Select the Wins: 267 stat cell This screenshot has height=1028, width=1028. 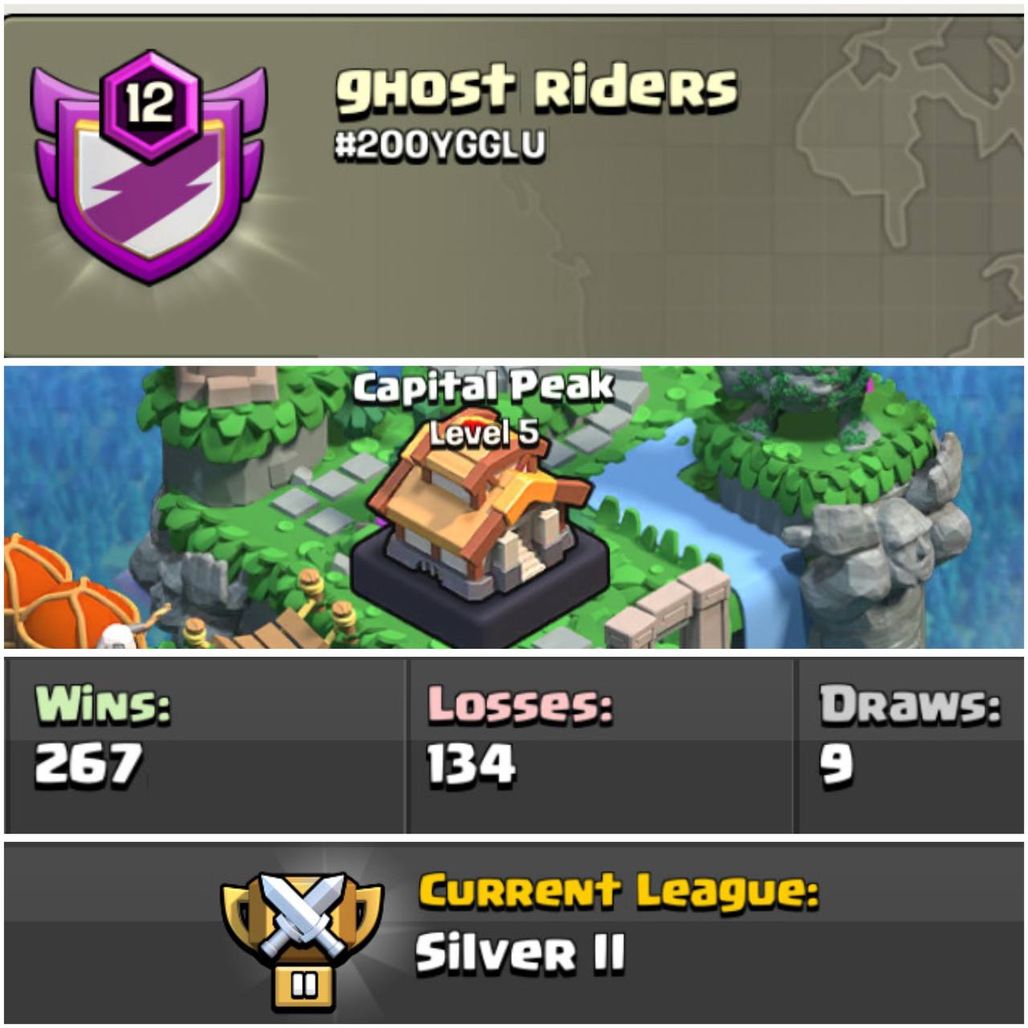pos(205,745)
